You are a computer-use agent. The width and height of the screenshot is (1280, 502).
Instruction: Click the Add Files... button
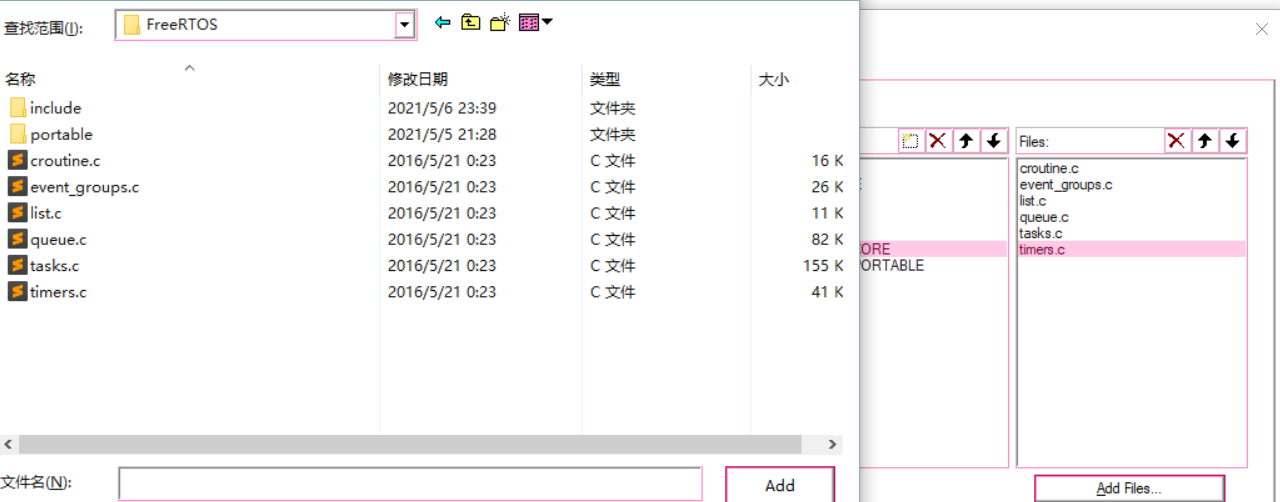point(1129,488)
